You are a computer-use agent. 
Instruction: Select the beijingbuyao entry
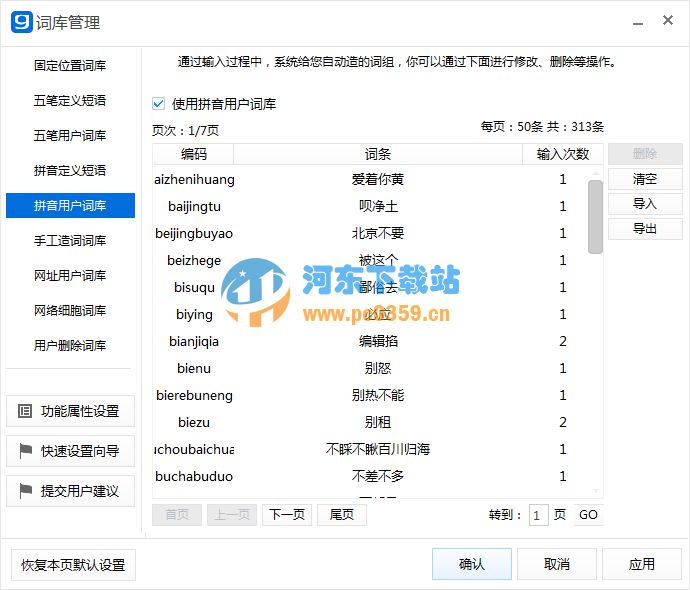(x=371, y=233)
